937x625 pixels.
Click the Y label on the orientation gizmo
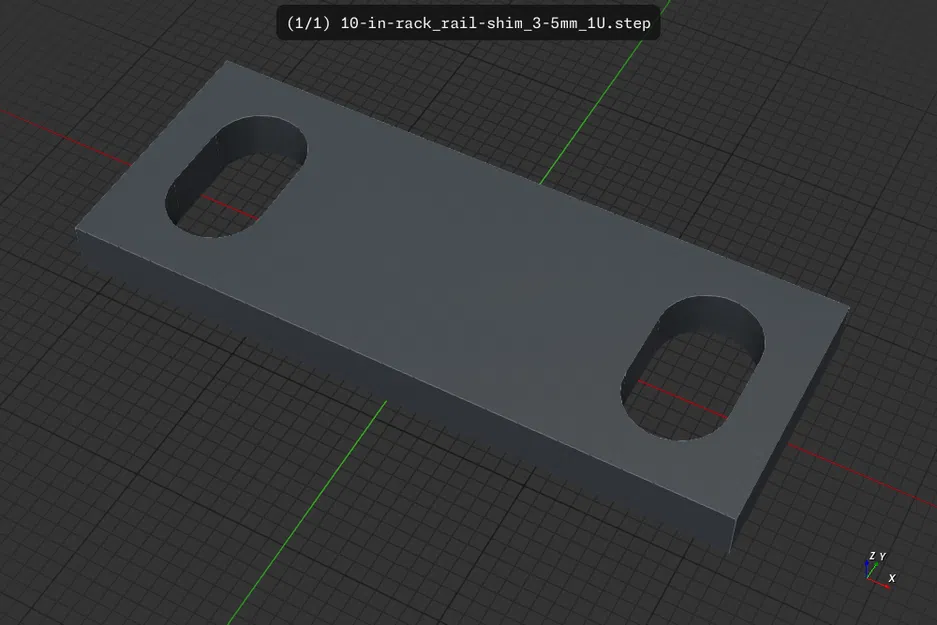(882, 556)
